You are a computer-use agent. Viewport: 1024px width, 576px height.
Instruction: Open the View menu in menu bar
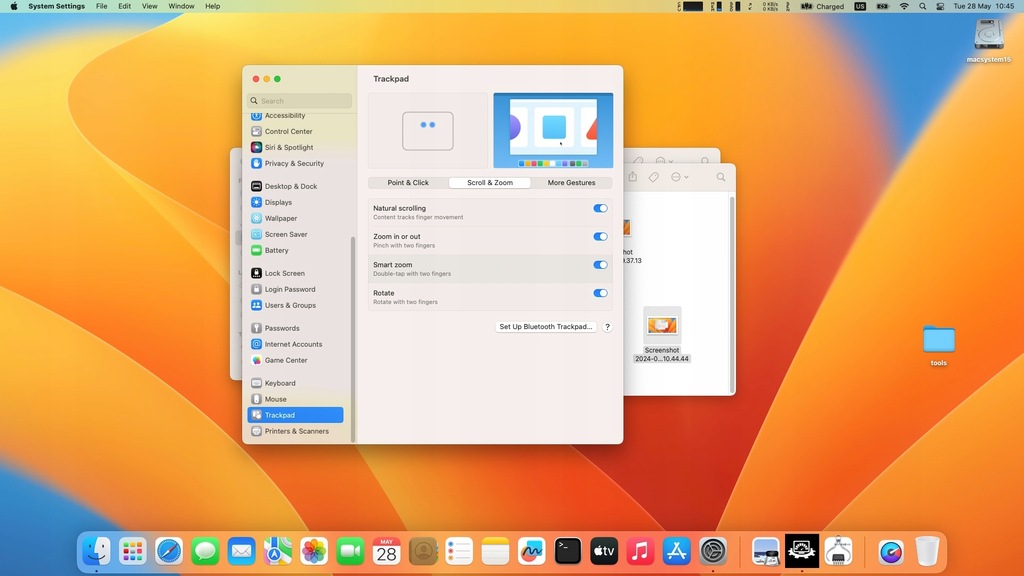pyautogui.click(x=149, y=6)
